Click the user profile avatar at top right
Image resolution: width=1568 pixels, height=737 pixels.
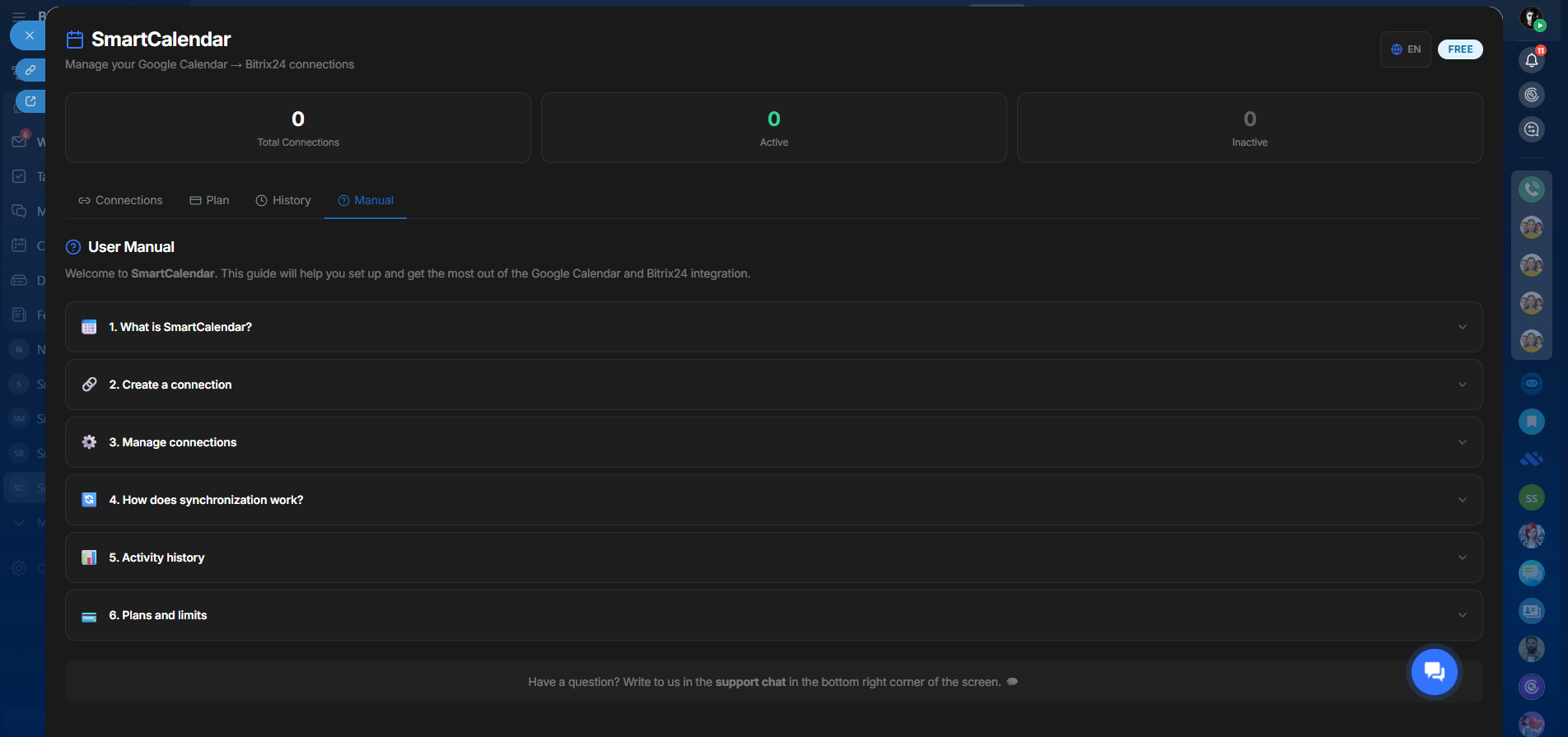(x=1531, y=18)
